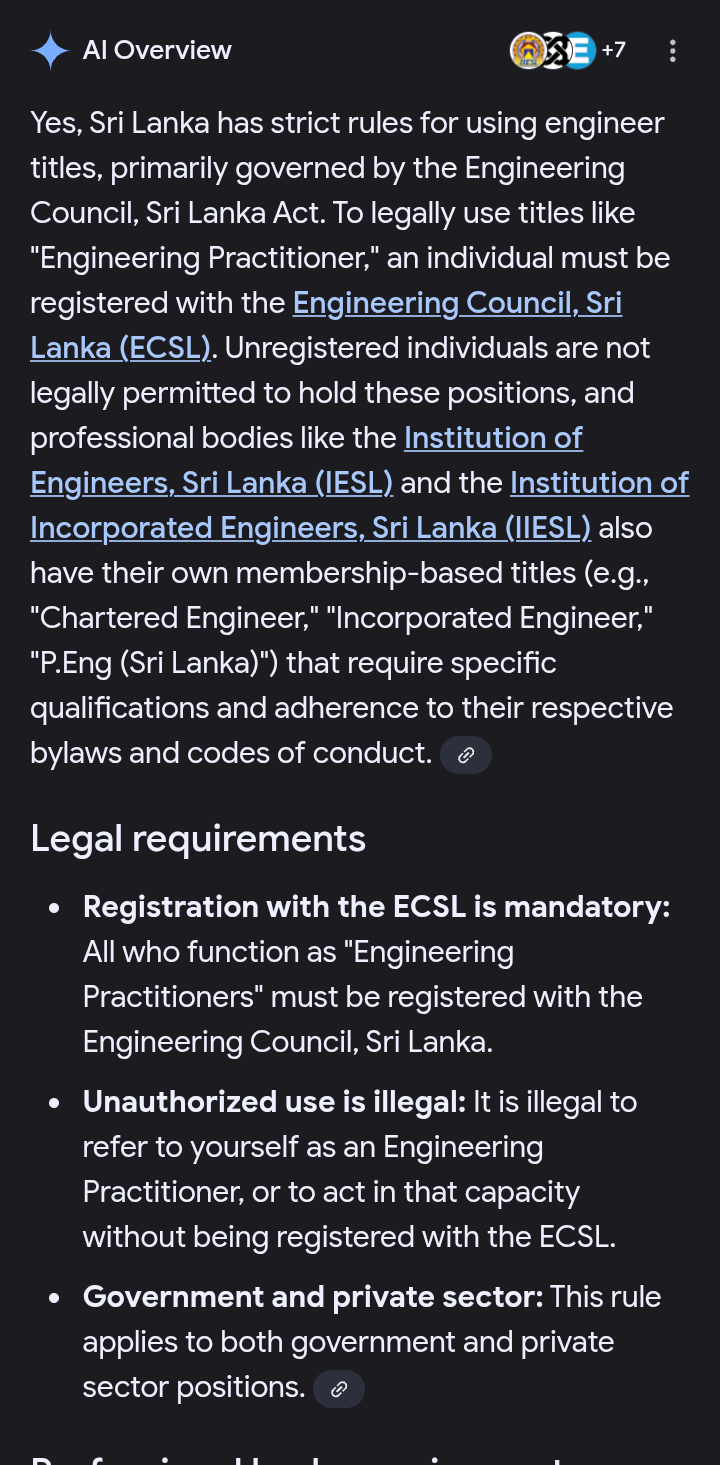
Task: Click link chip after 'sector positions.'
Action: point(339,1389)
